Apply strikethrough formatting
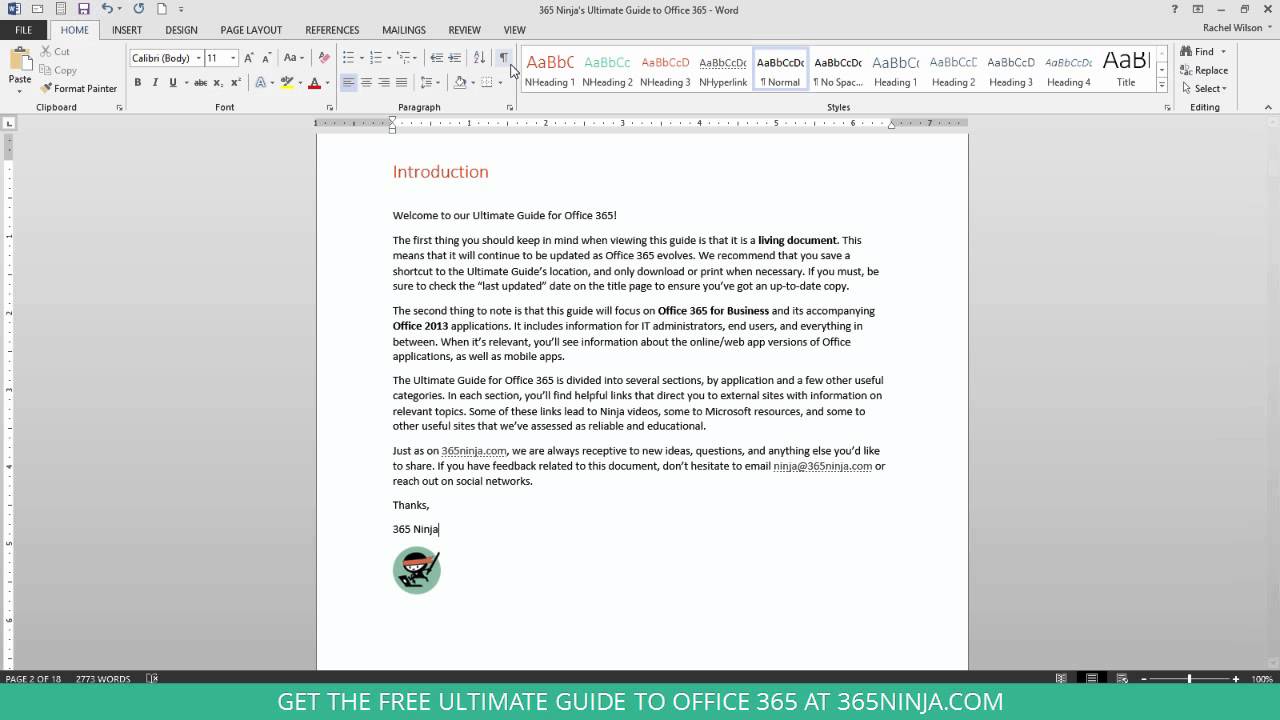Screen dimensions: 1280x720 click(x=200, y=83)
